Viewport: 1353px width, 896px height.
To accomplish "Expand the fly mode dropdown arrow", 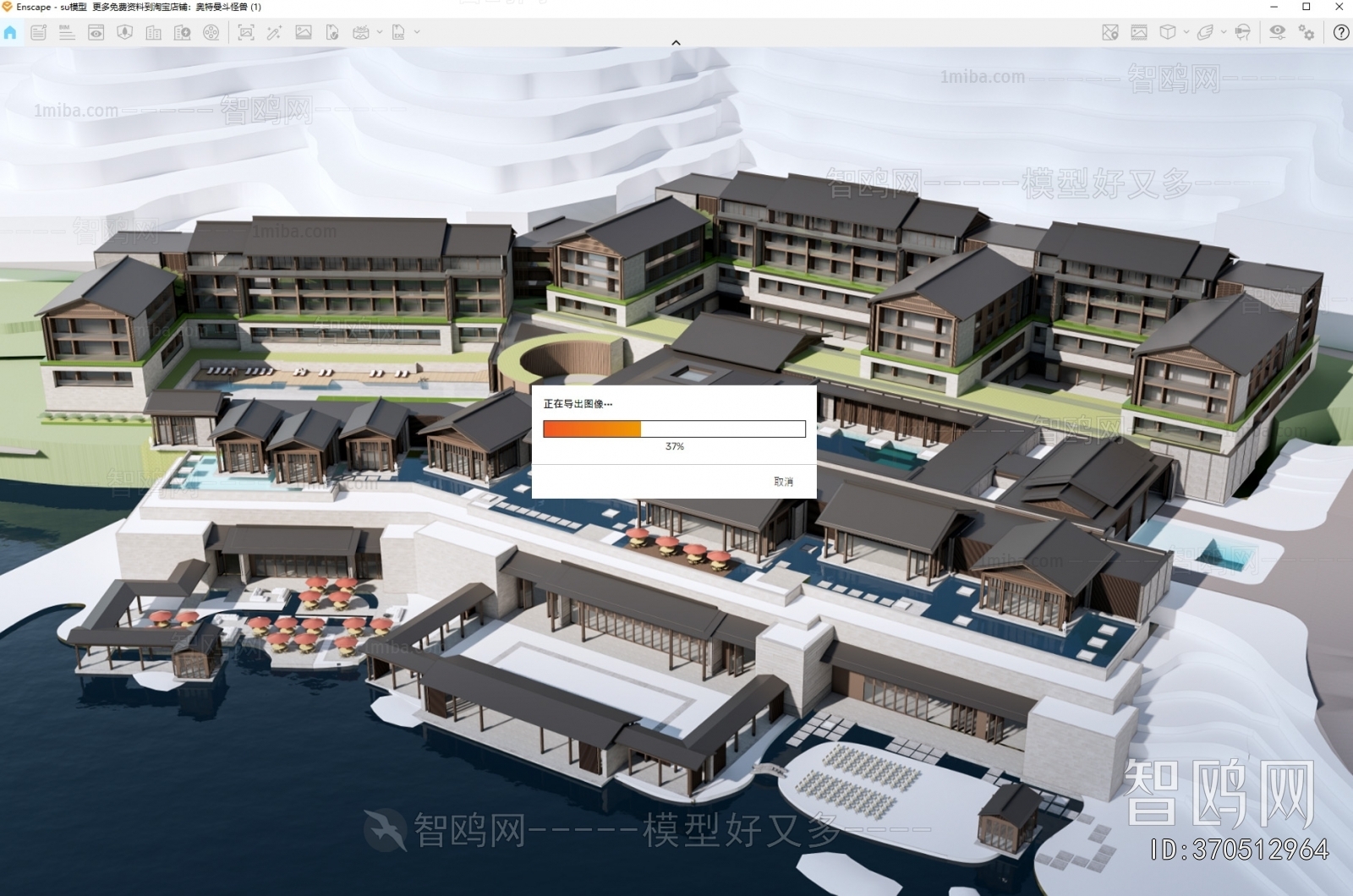I will [1223, 33].
